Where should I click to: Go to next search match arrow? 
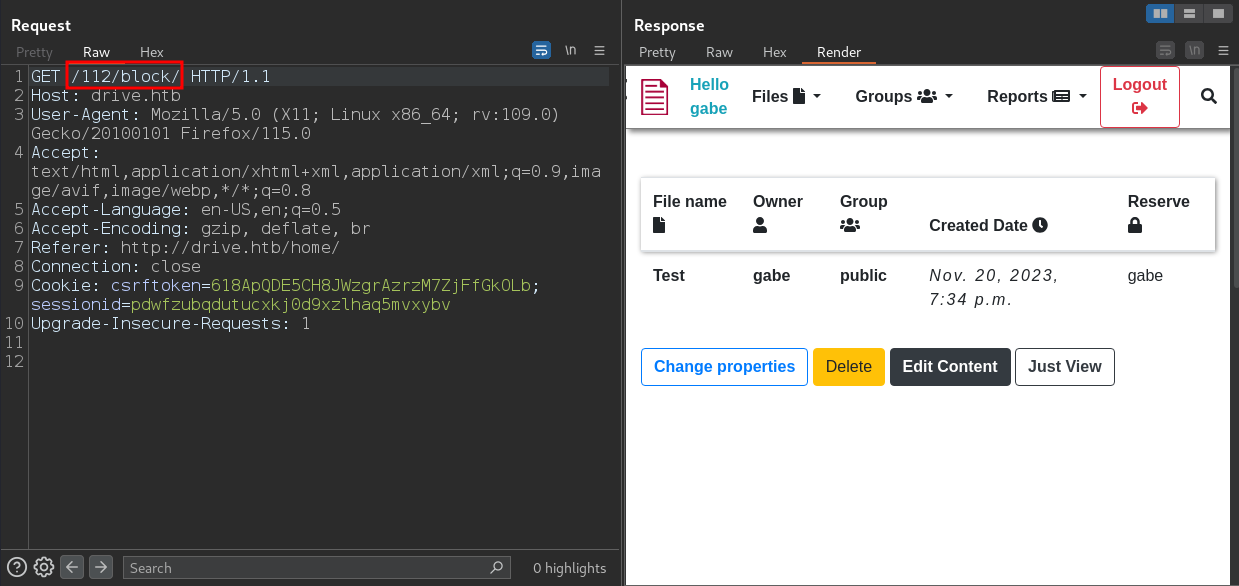click(101, 567)
